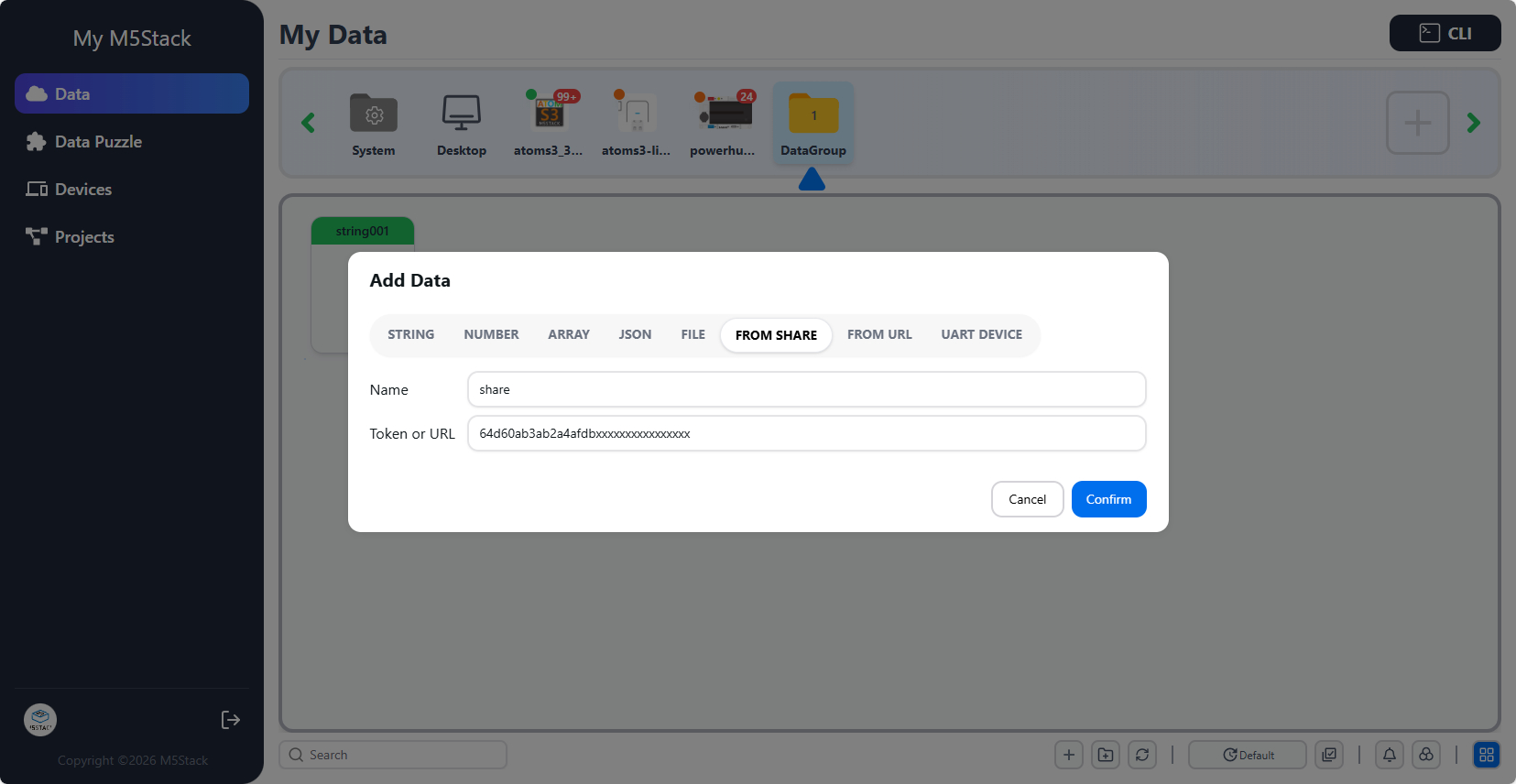Click the refresh icon in bottom toolbar

coord(1141,755)
